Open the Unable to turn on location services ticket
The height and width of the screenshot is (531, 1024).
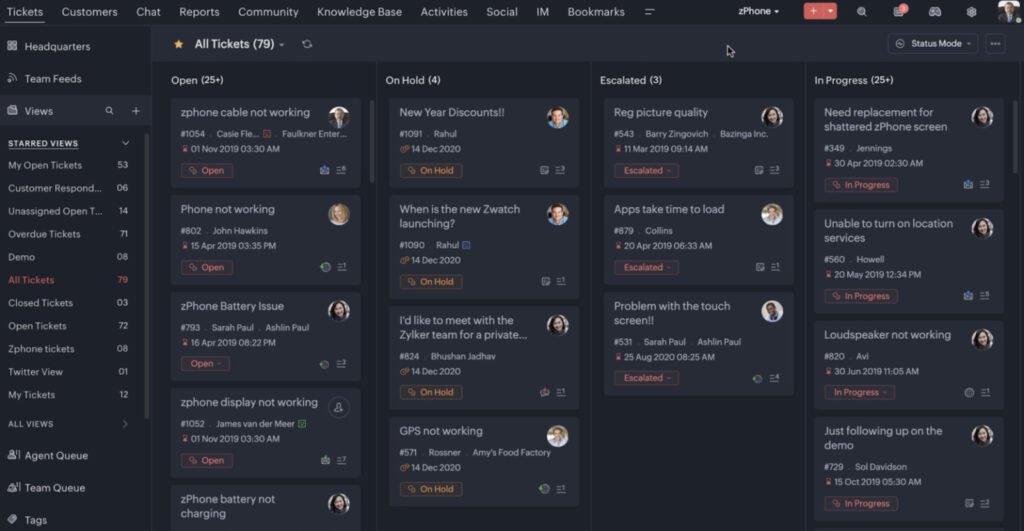pyautogui.click(x=888, y=231)
